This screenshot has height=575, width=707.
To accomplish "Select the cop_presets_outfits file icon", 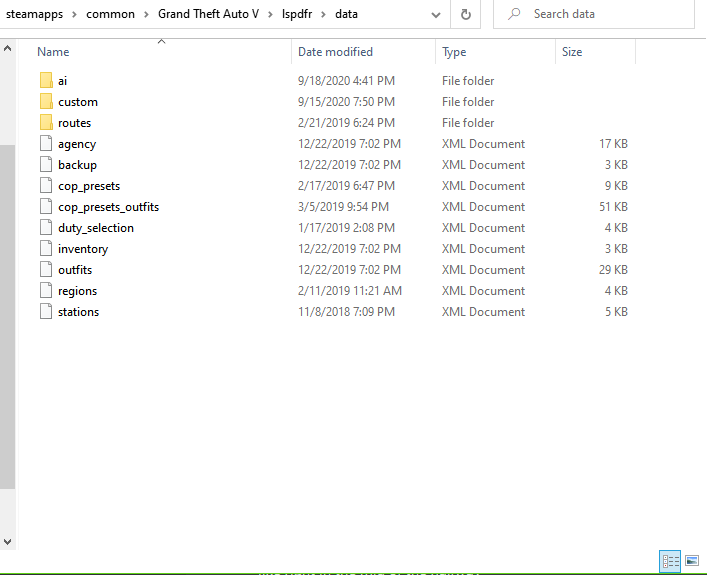I will 46,207.
